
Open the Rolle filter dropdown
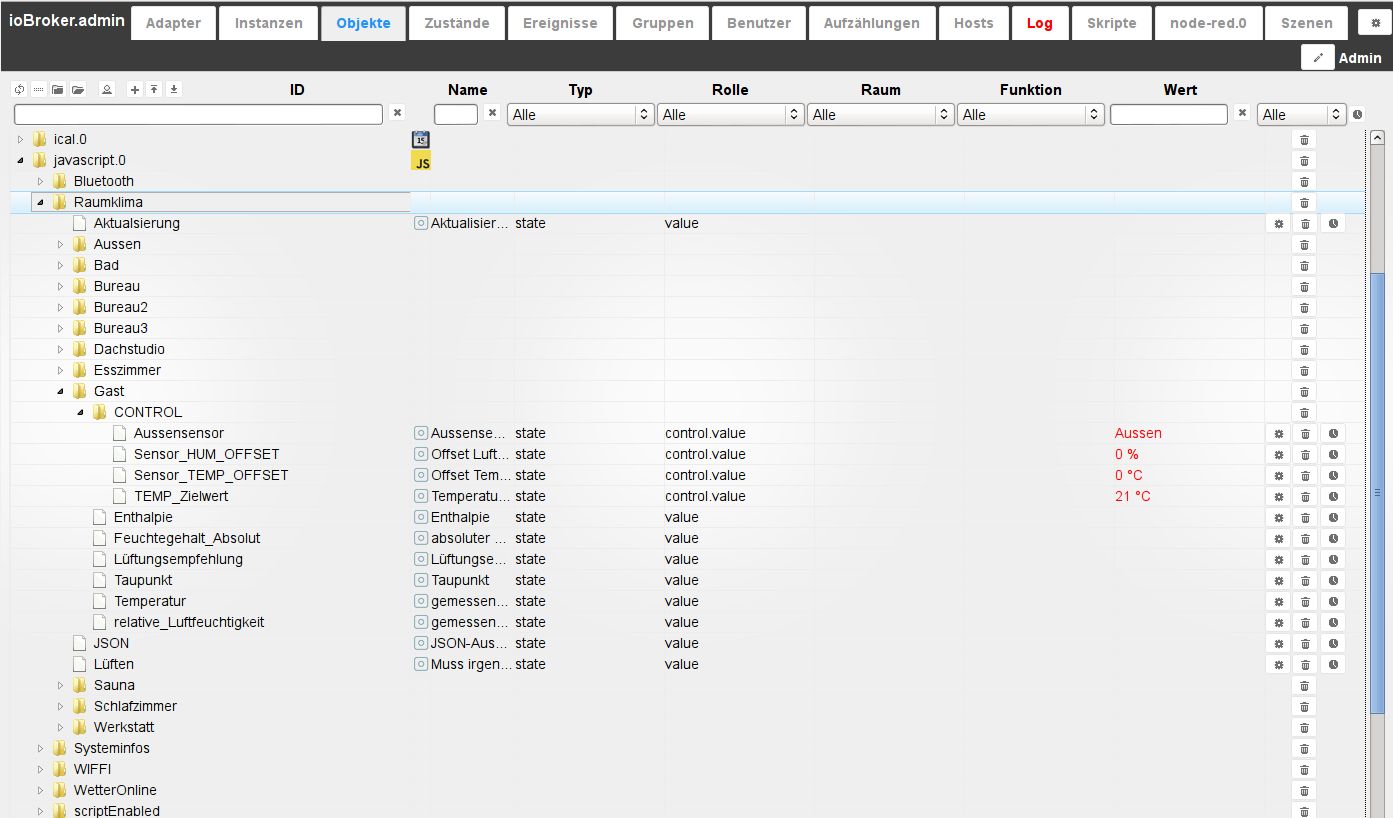coord(731,115)
